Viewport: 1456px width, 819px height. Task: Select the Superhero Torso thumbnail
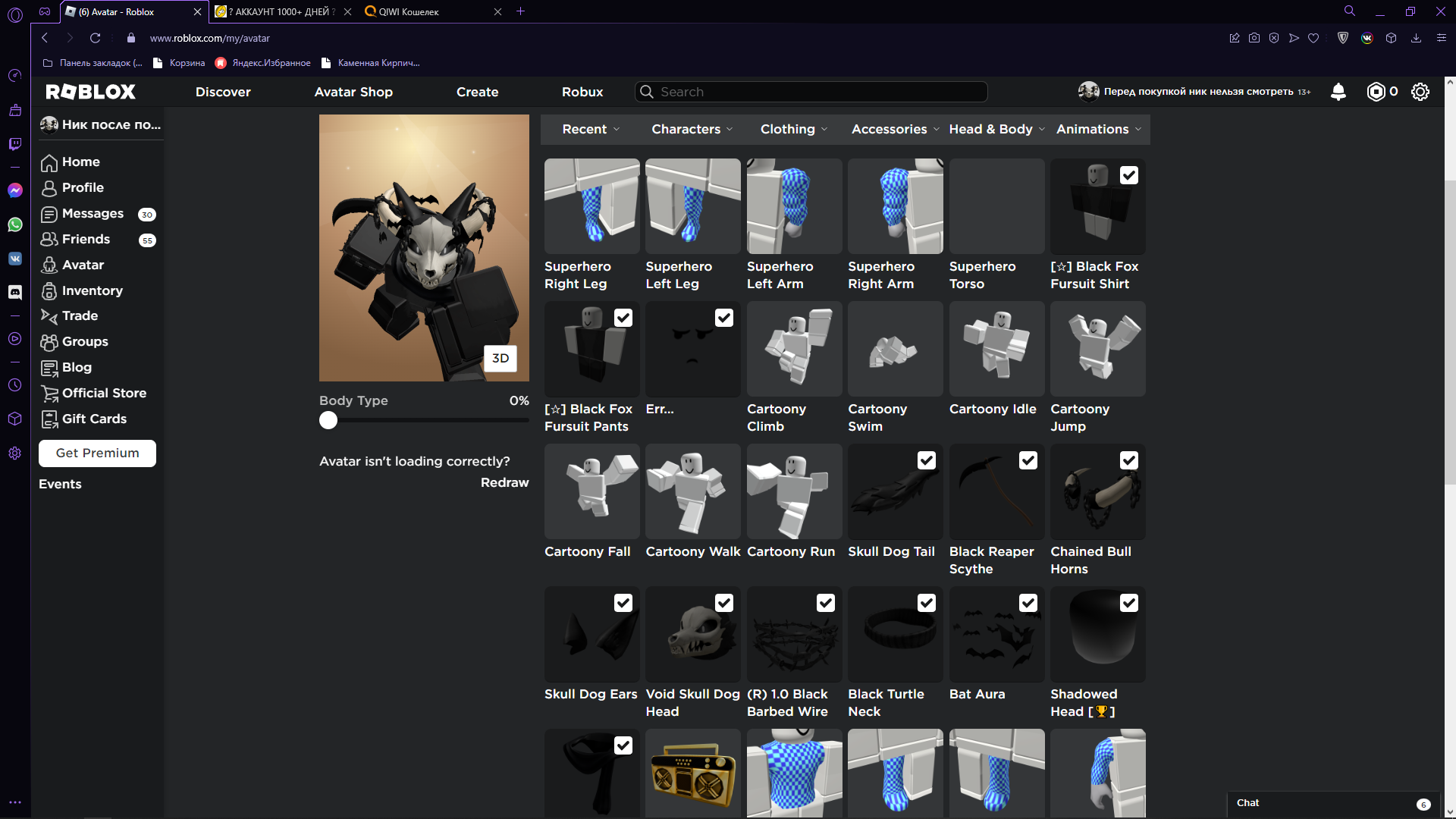tap(996, 206)
